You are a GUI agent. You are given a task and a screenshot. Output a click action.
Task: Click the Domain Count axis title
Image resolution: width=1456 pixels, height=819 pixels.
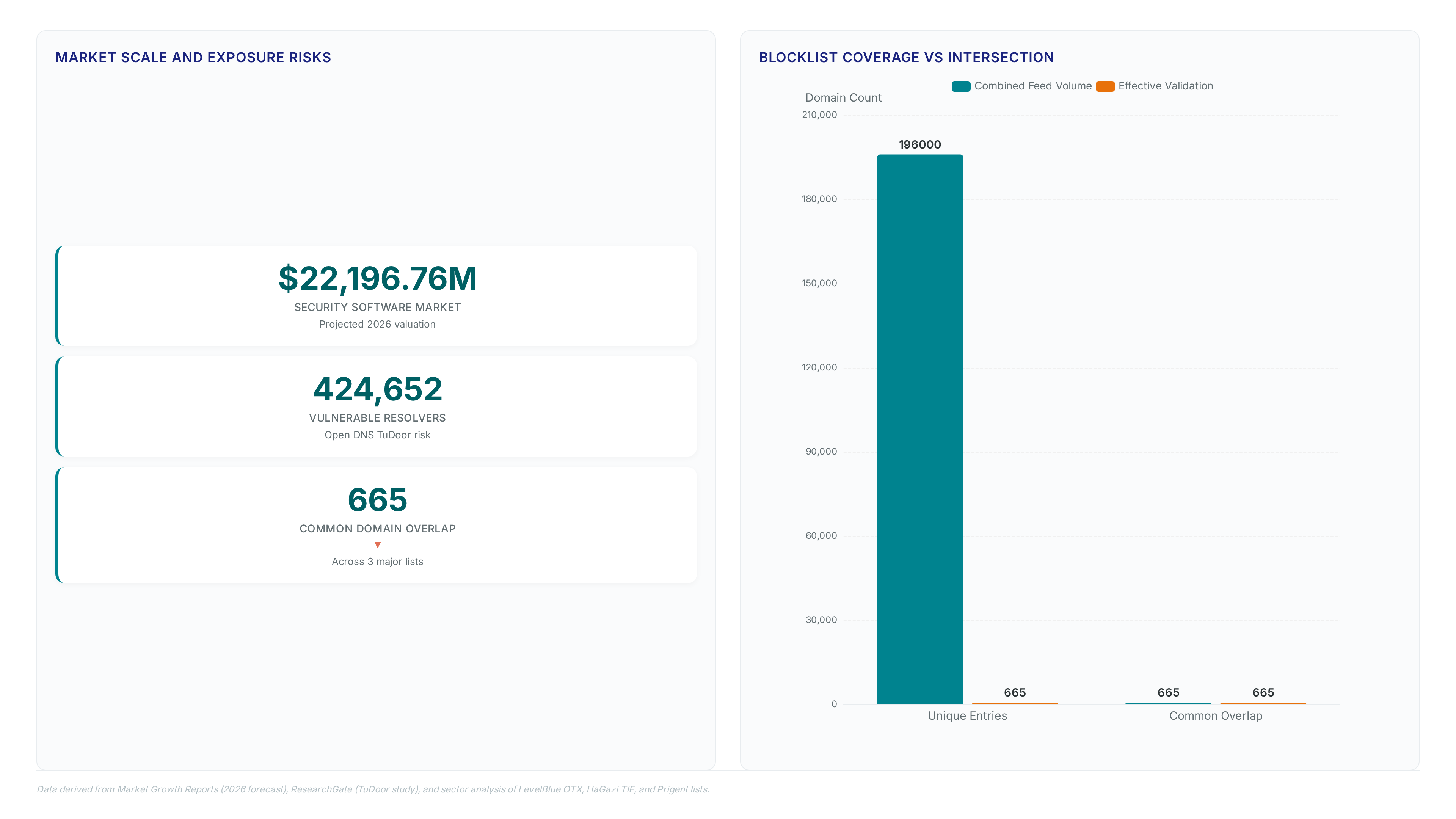point(843,98)
